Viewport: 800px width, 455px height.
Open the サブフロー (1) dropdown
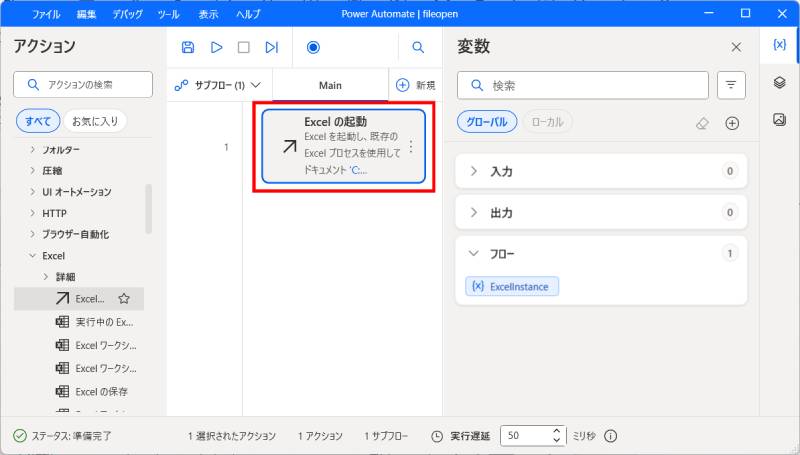coord(218,85)
